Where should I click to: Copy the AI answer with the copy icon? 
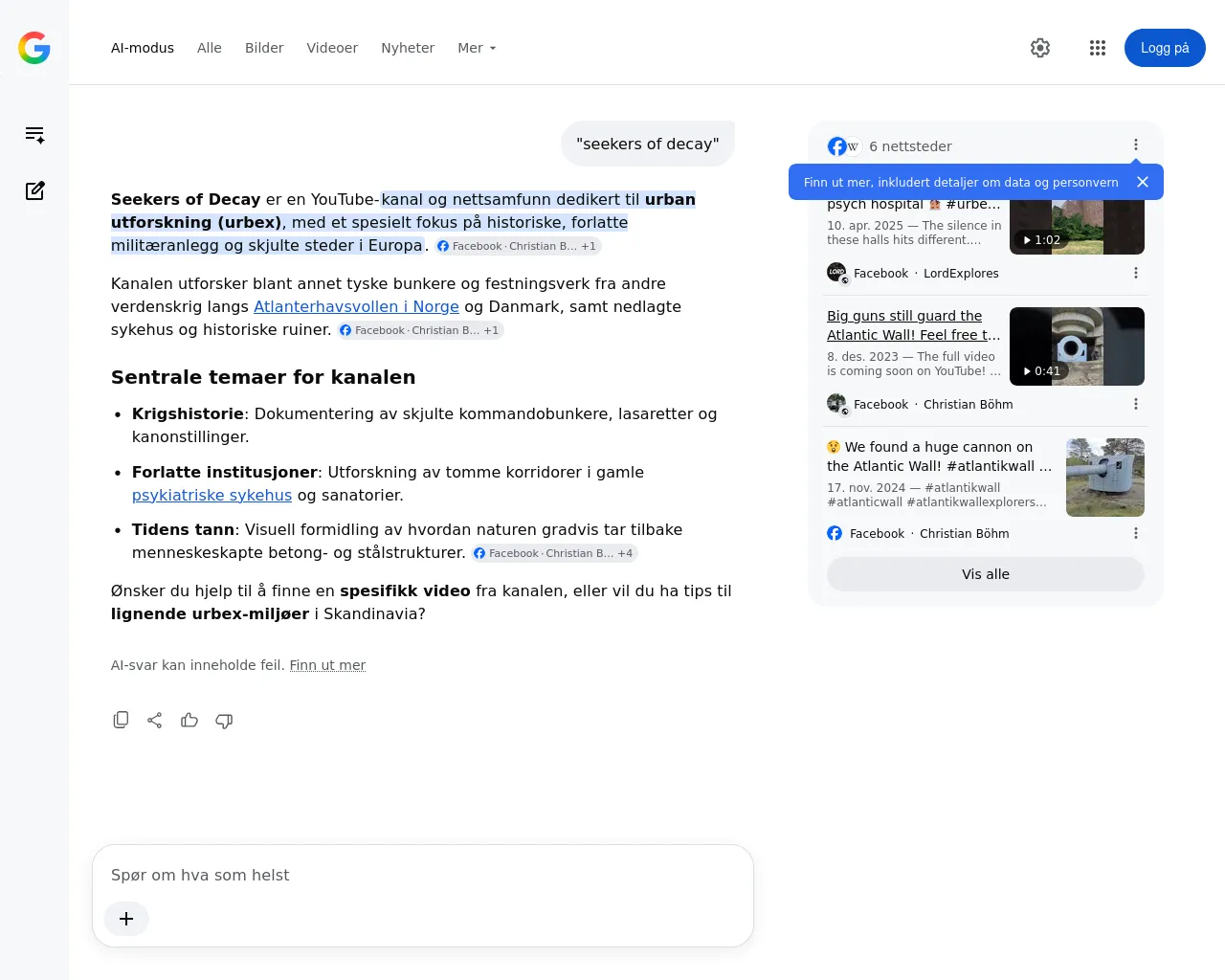click(121, 720)
